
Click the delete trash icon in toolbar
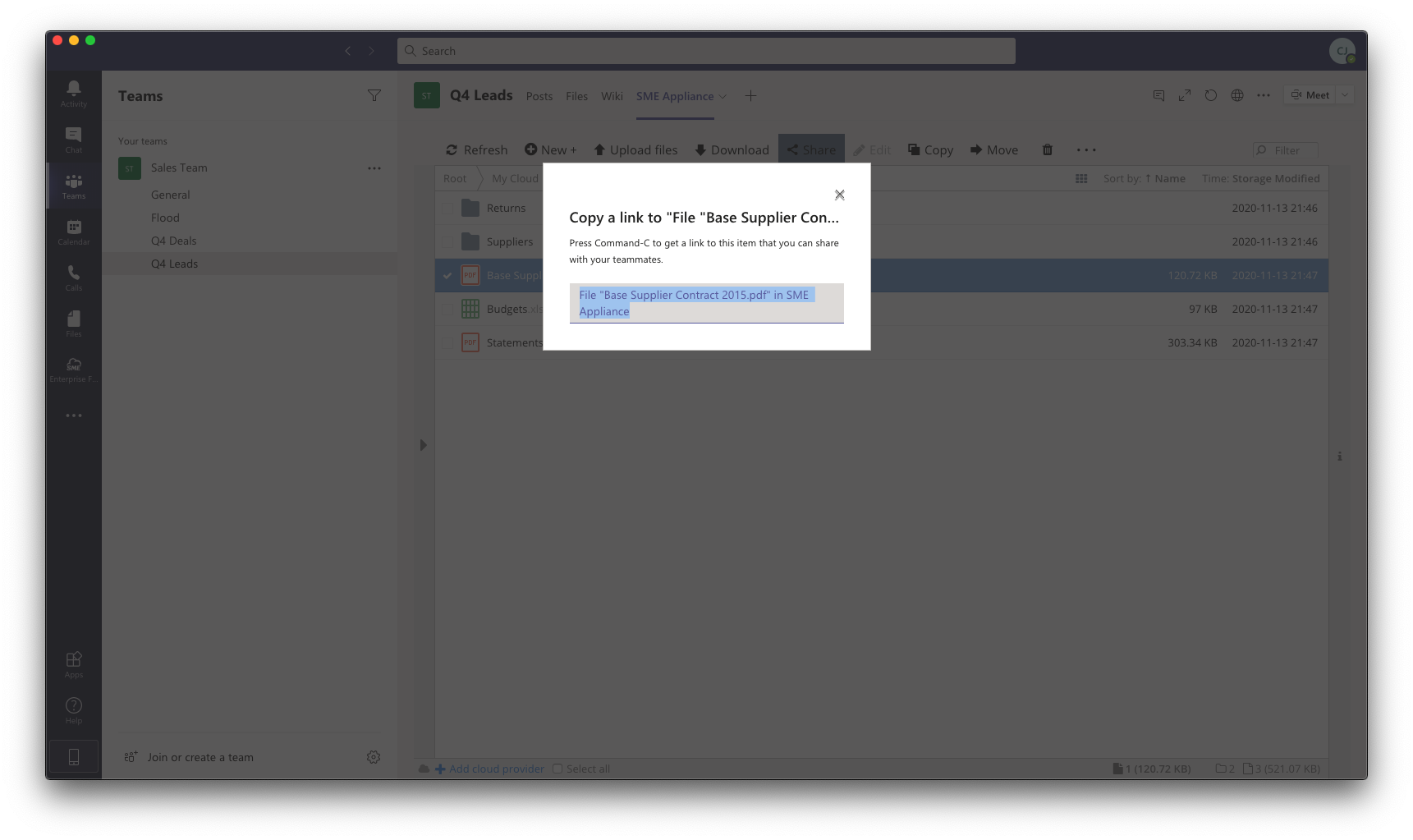pos(1047,149)
